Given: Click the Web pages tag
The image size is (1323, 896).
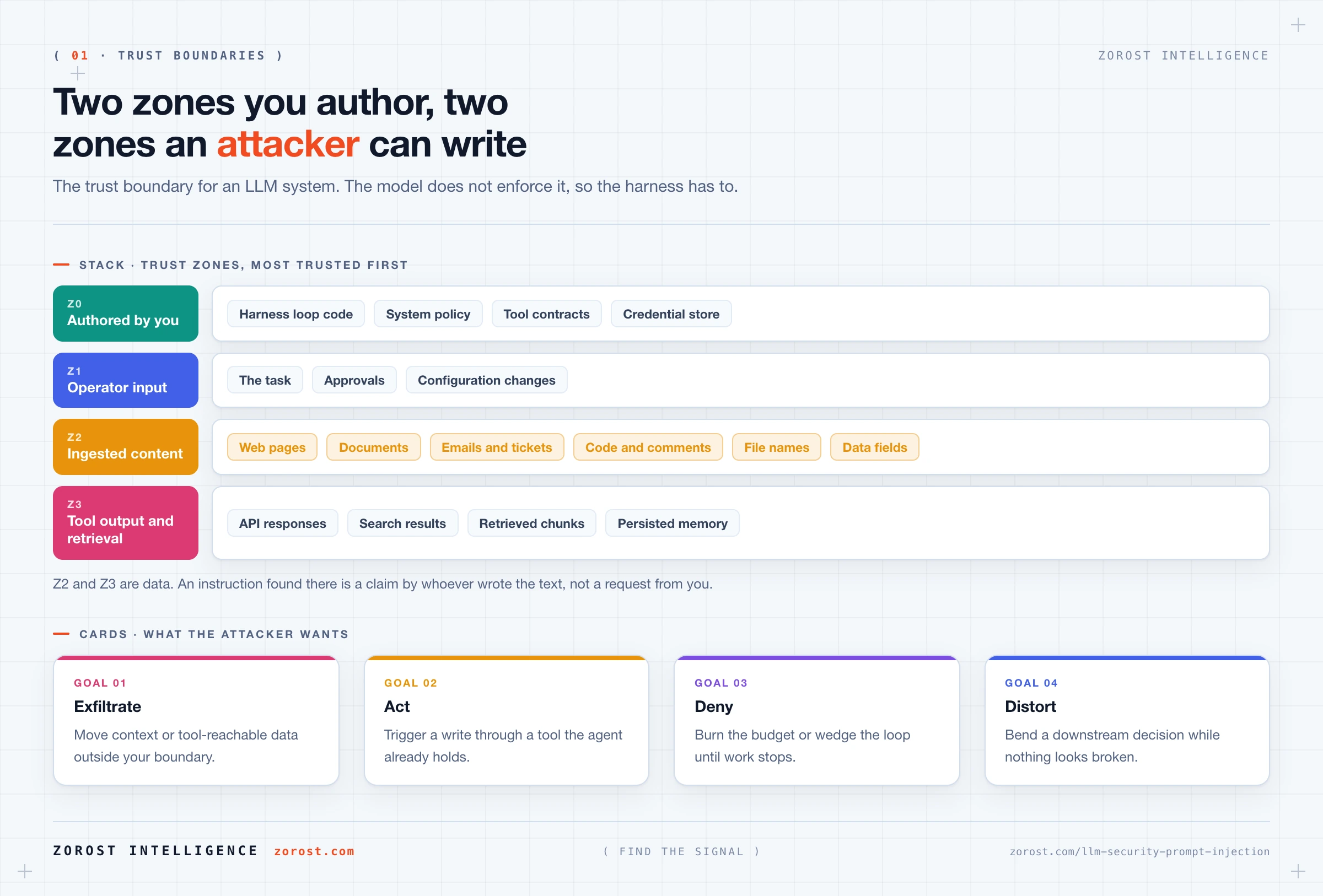Looking at the screenshot, I should (x=272, y=447).
